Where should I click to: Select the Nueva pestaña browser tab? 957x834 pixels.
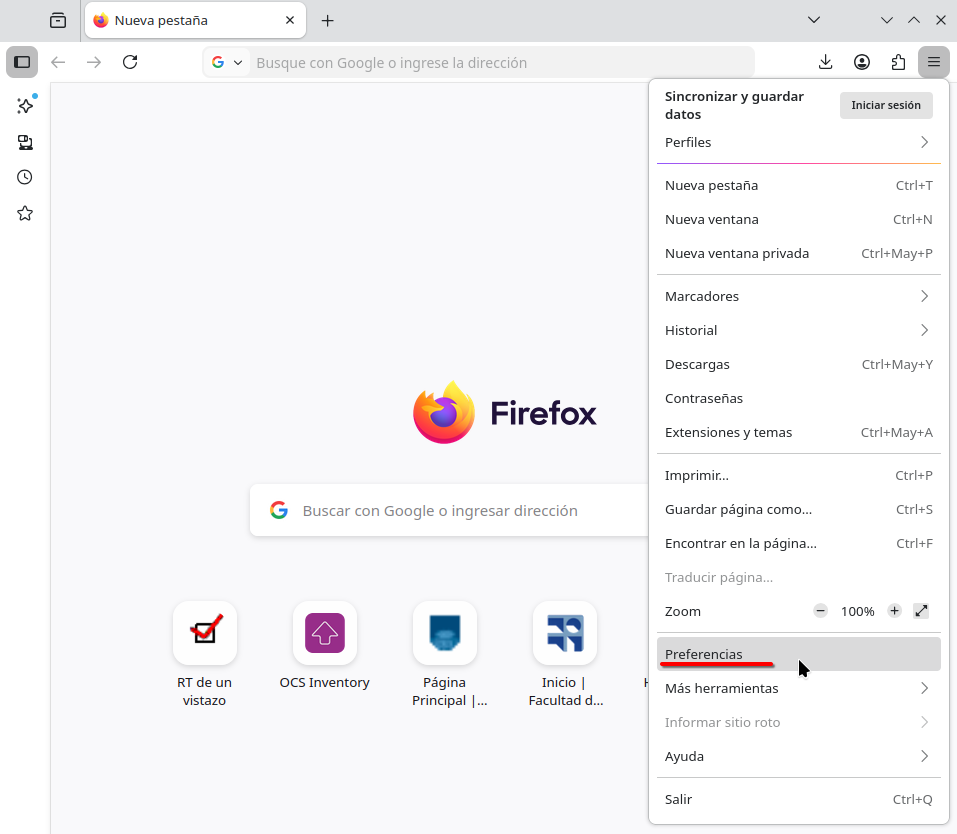click(195, 20)
